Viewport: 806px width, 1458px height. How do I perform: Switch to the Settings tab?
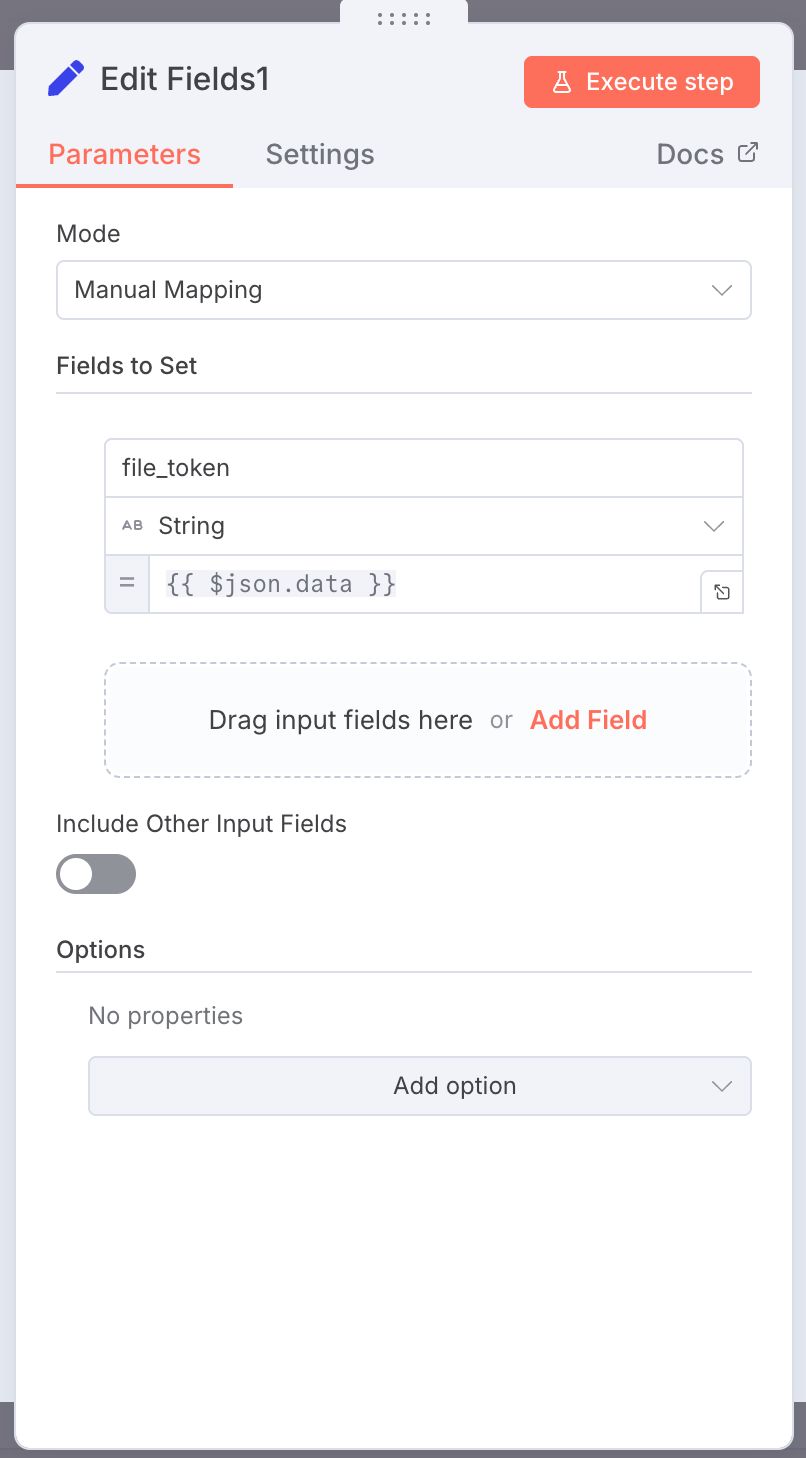click(319, 154)
